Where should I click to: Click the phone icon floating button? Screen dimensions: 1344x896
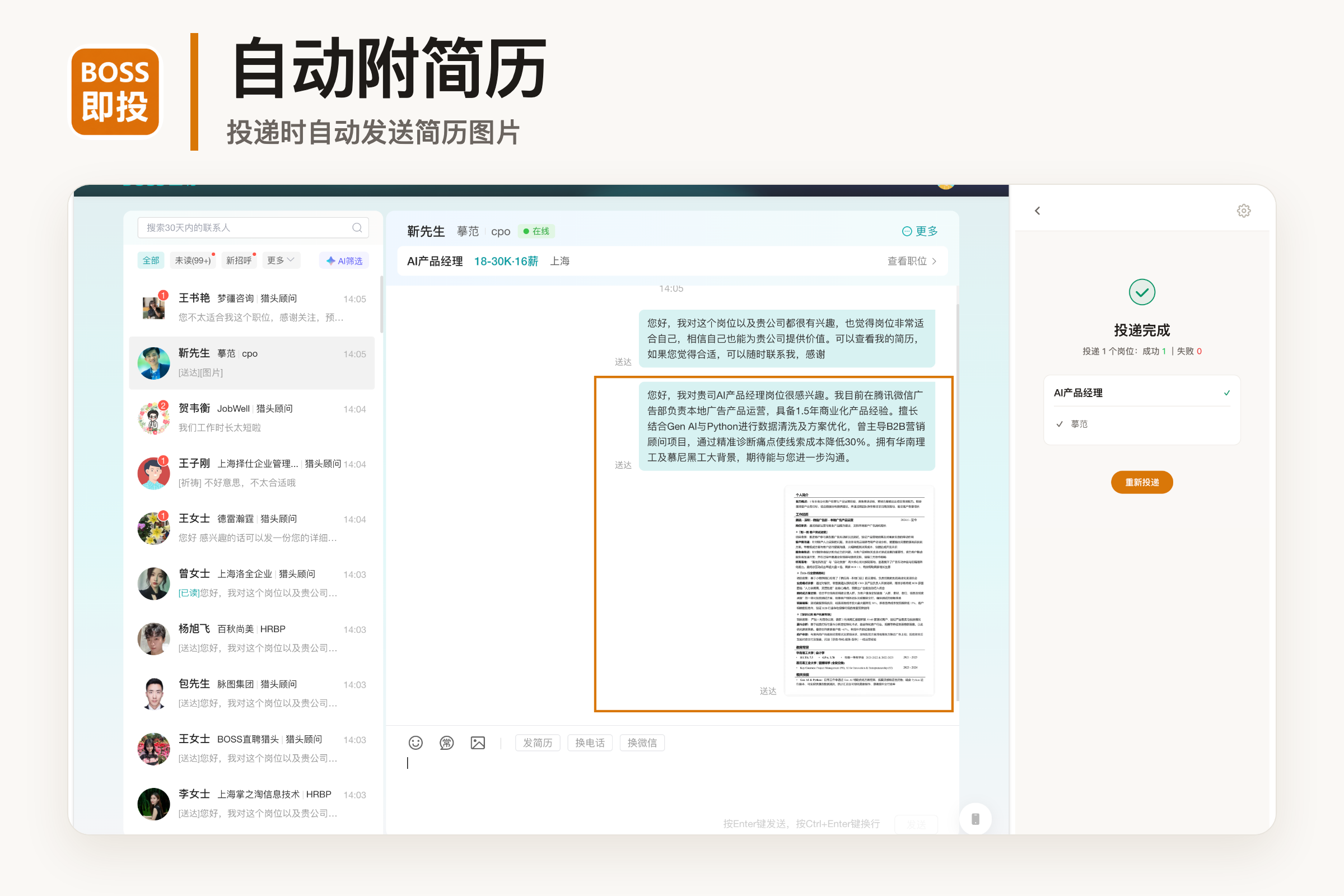tap(976, 819)
